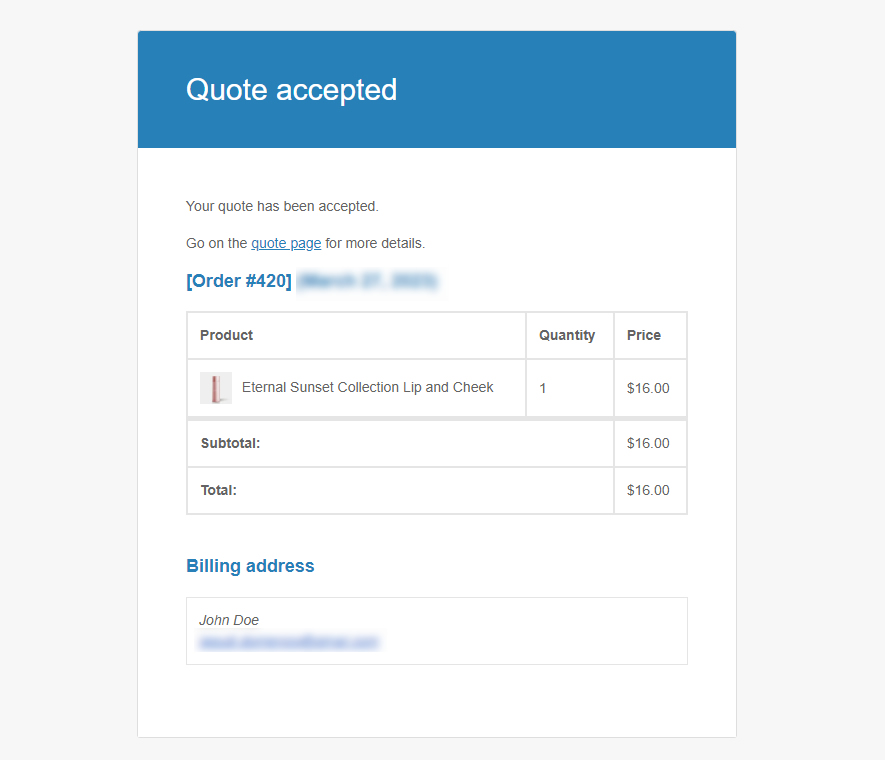The image size is (885, 760).
Task: Click the Quantity column header
Action: coord(567,335)
